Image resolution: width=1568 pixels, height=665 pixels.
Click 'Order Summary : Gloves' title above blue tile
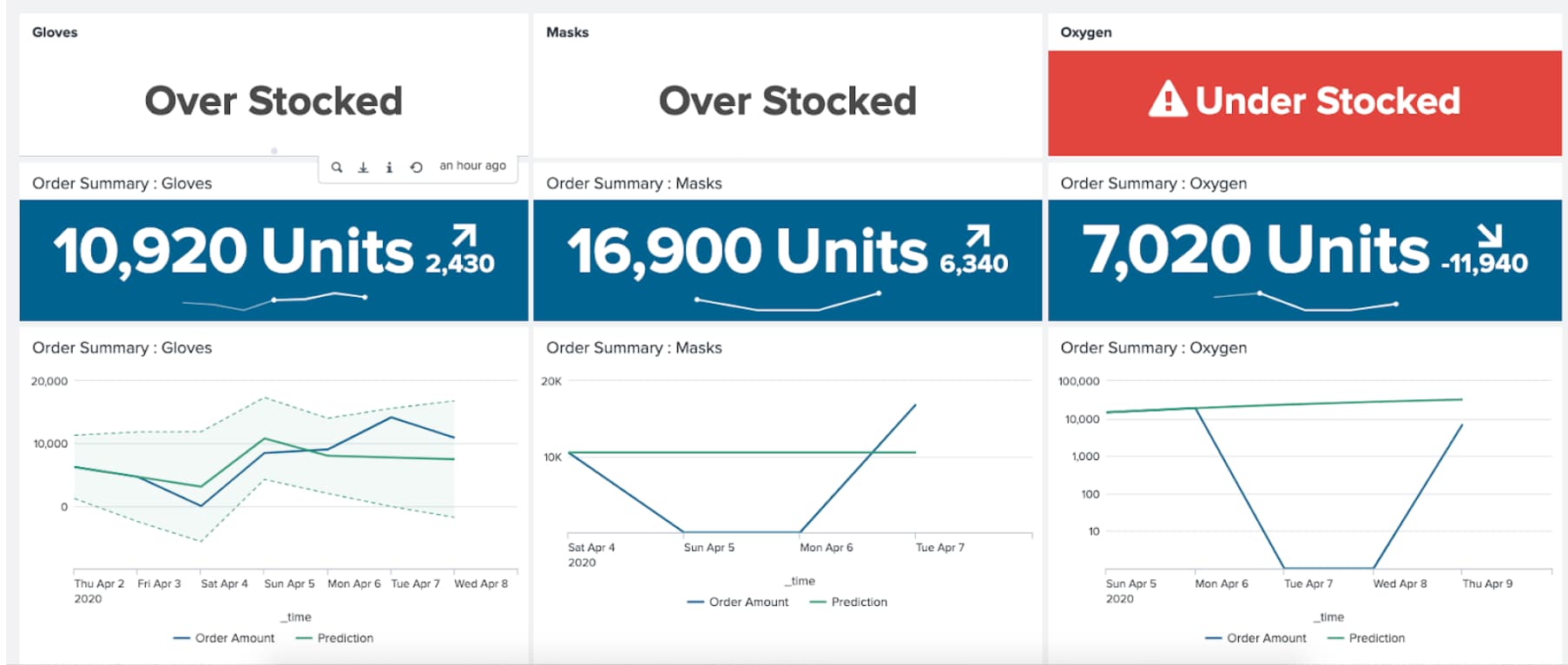(x=122, y=183)
